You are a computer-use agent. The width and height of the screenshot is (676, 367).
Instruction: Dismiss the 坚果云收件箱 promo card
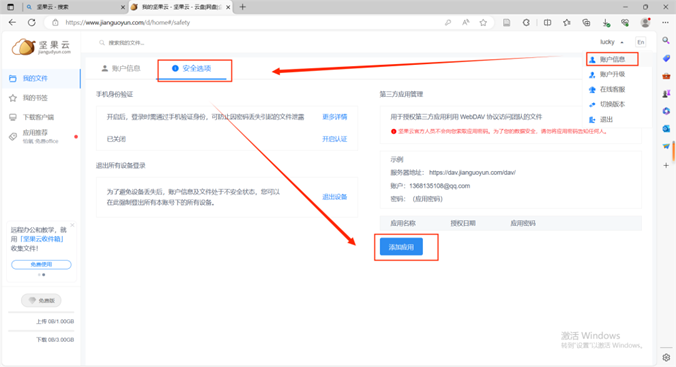(72, 225)
